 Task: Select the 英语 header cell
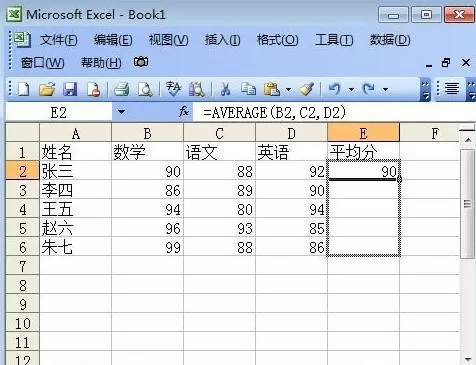coord(291,152)
